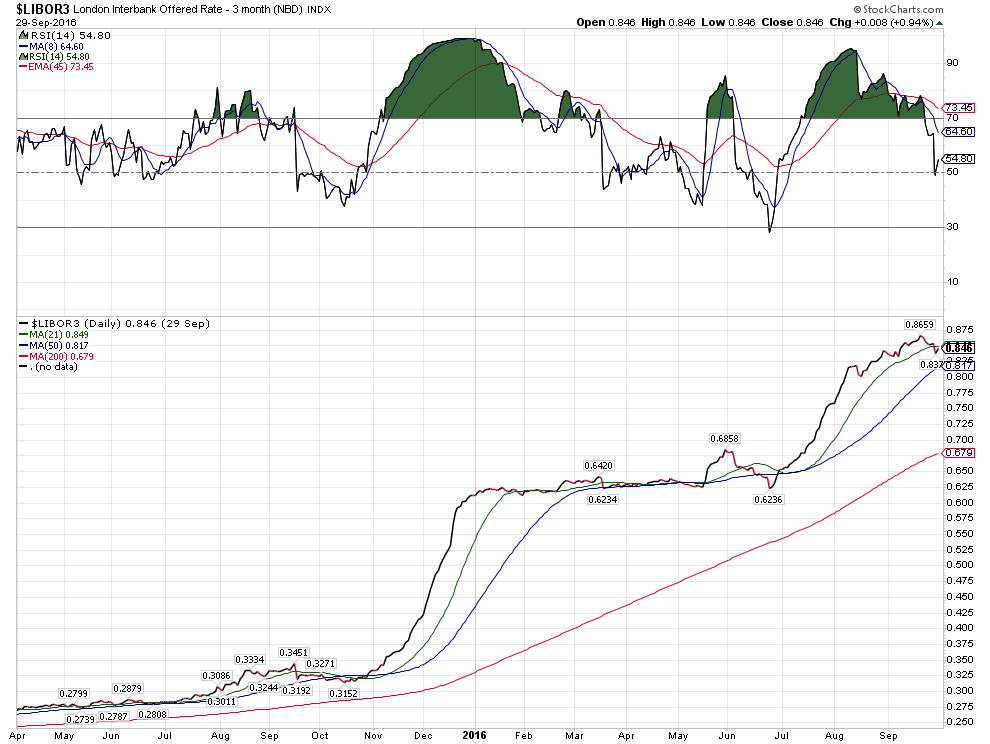Click the blue MA(50) legend line marker
Viewport: 990px width, 744px height.
(22, 346)
